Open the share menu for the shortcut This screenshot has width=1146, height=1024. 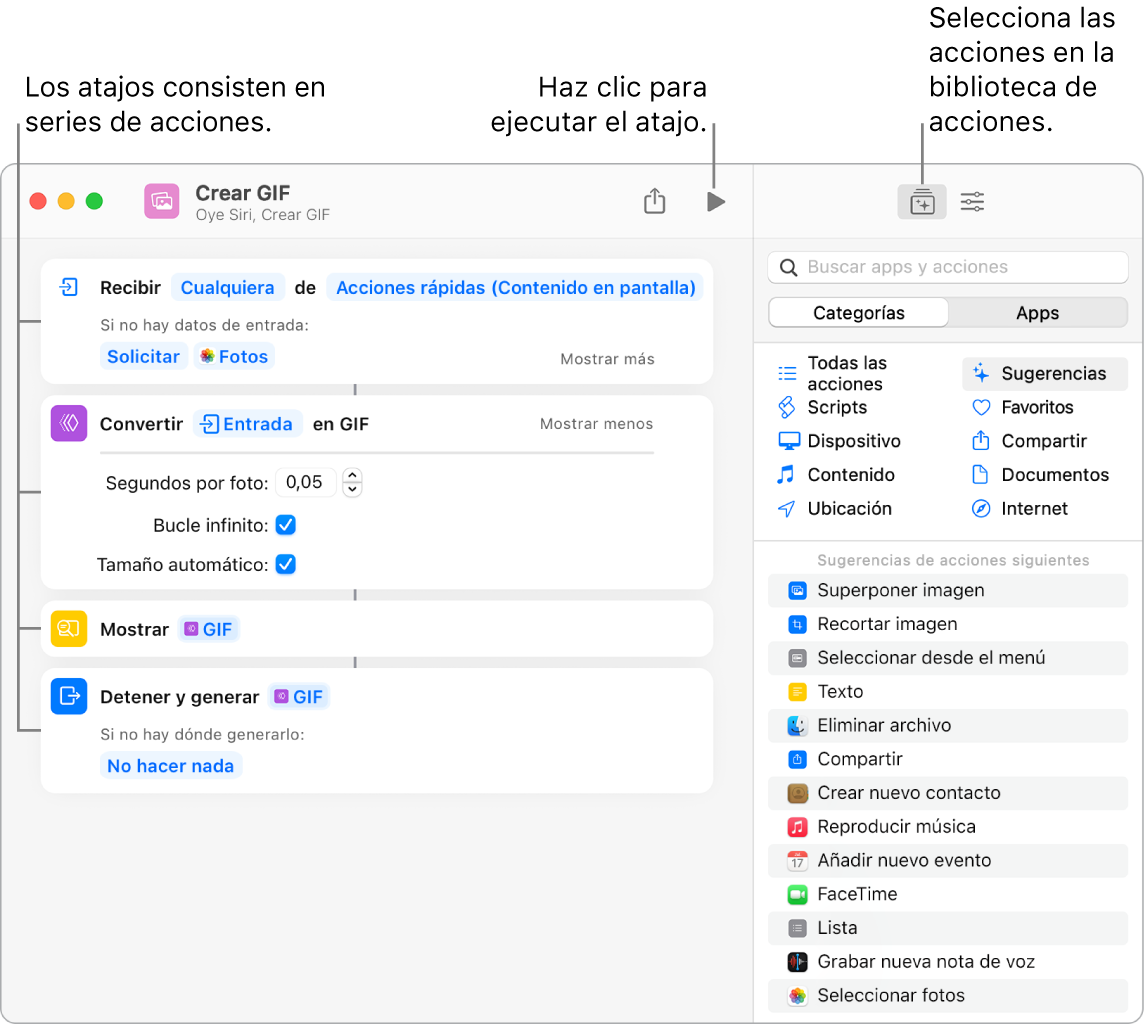click(x=655, y=201)
